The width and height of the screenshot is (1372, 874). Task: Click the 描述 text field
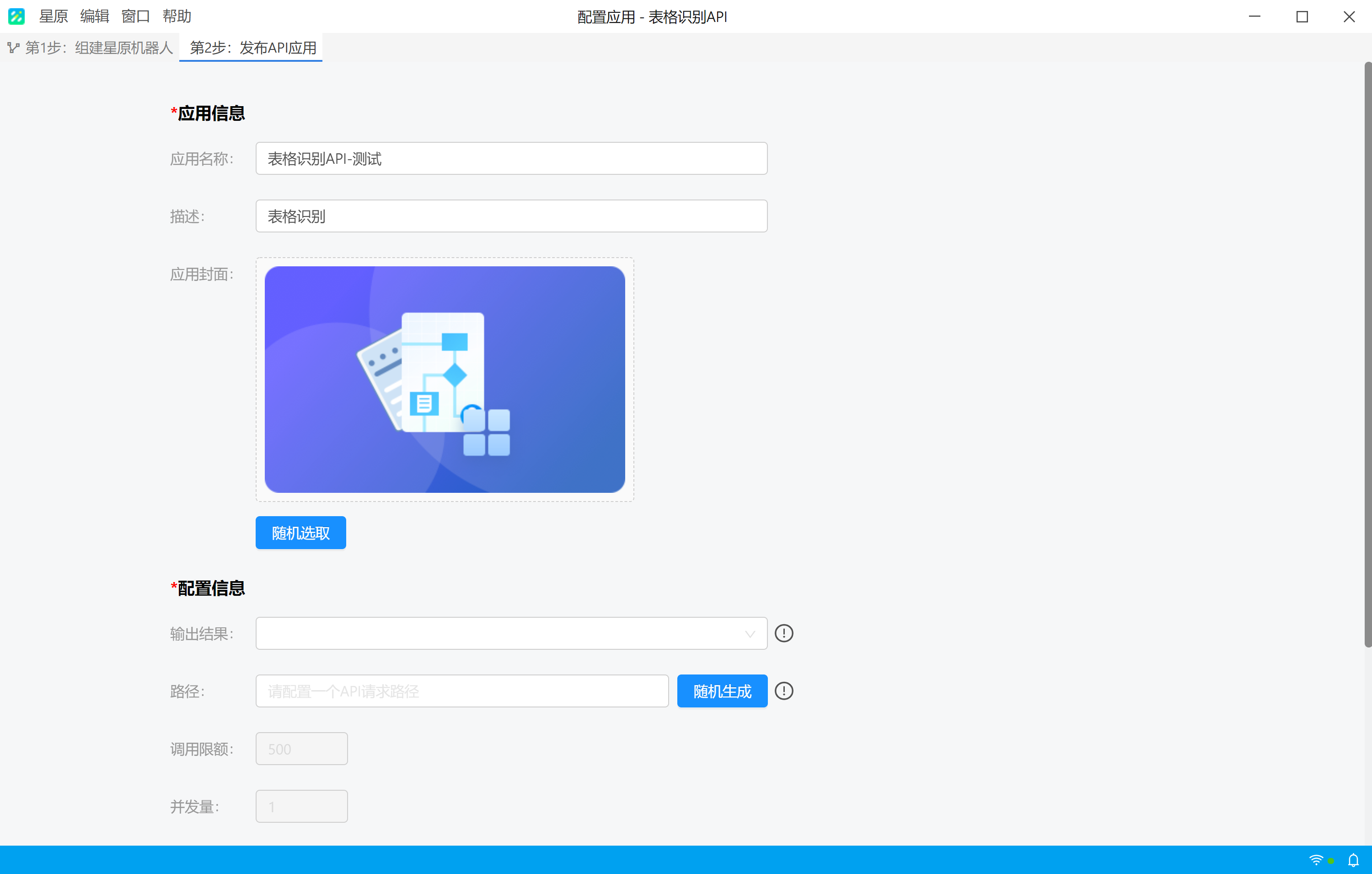coord(511,216)
